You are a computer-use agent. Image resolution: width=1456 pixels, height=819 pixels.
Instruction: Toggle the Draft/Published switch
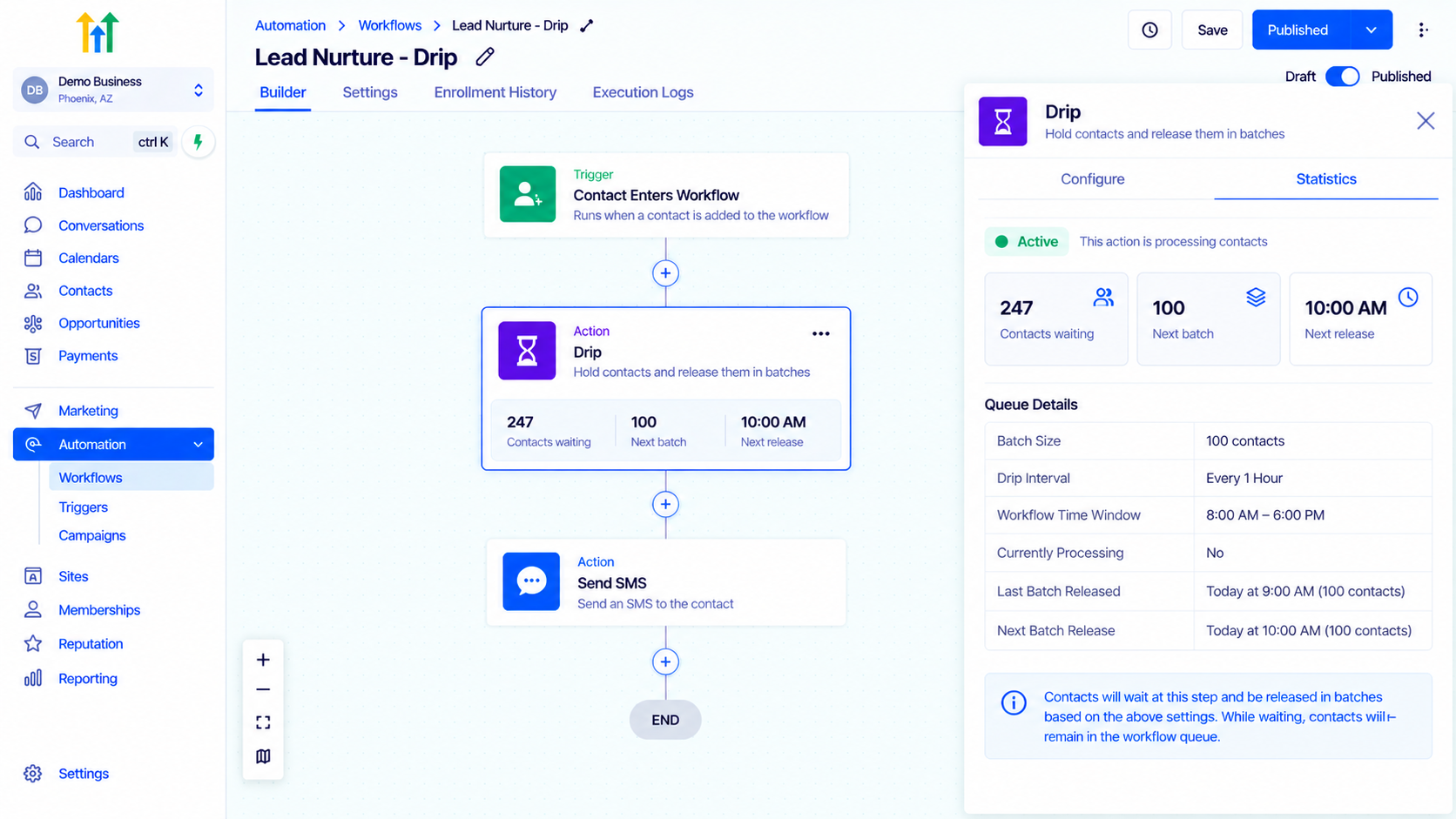coord(1342,77)
